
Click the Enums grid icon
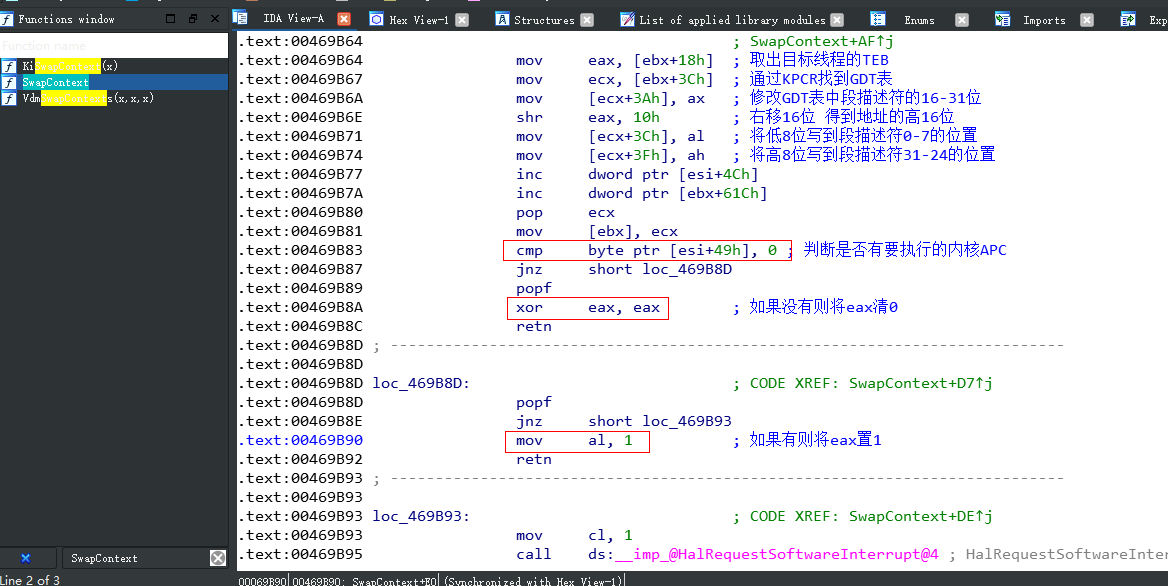[x=877, y=18]
